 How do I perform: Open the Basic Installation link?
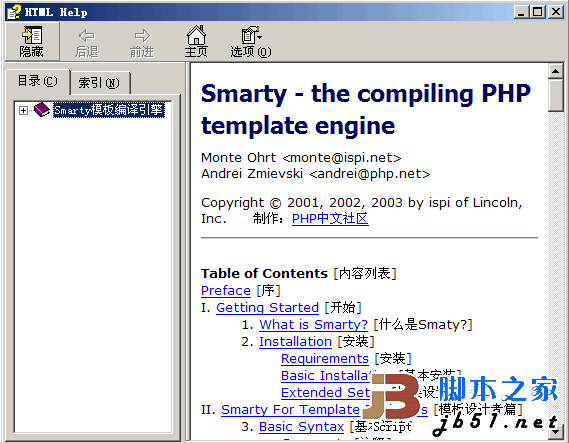coord(326,376)
